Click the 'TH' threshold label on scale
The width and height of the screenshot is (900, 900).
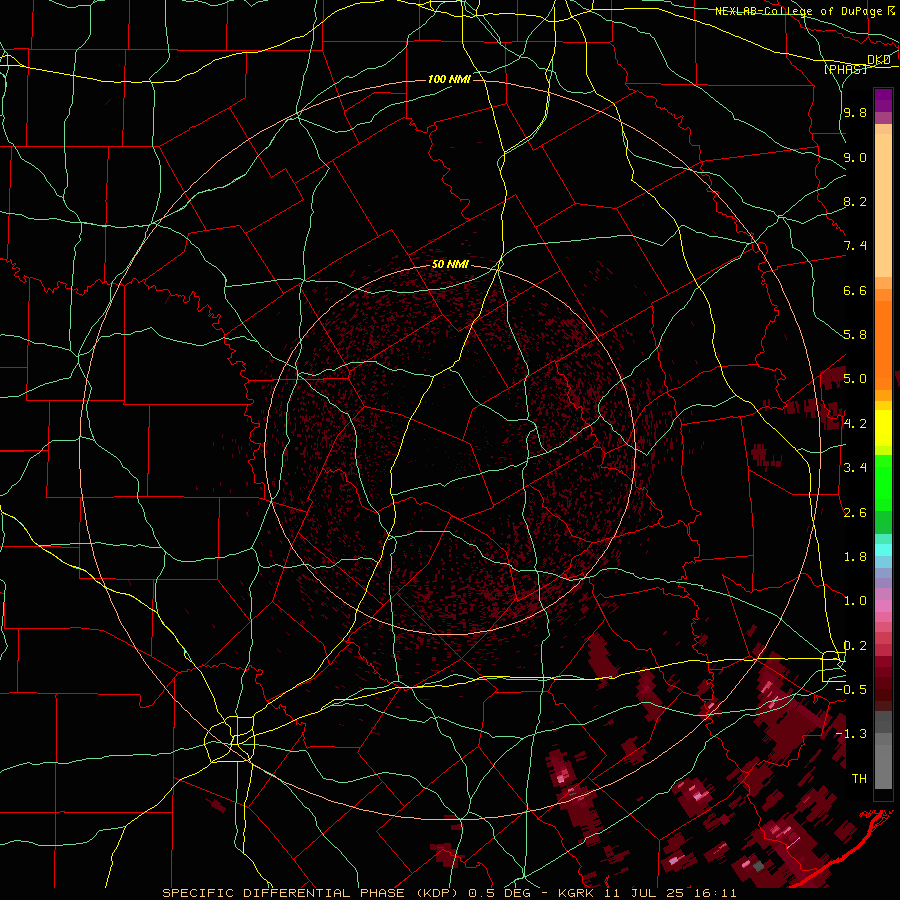click(x=859, y=779)
